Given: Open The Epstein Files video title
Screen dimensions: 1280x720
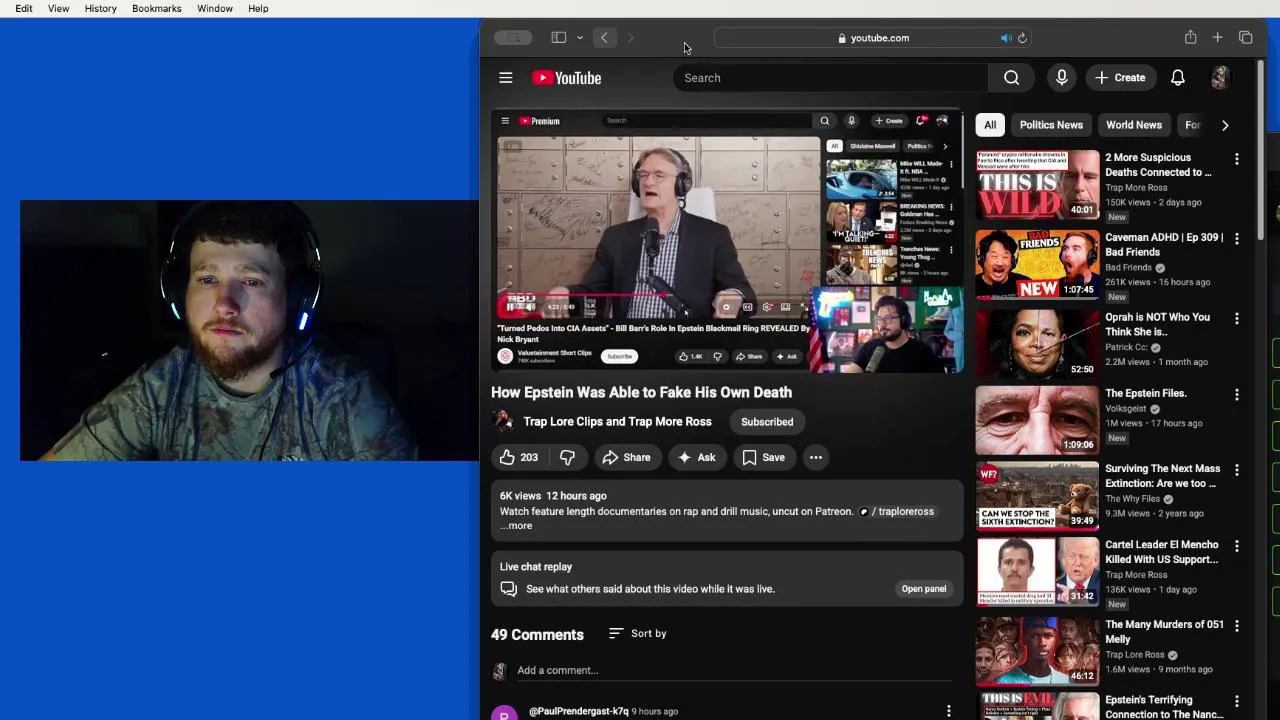Looking at the screenshot, I should [x=1146, y=393].
